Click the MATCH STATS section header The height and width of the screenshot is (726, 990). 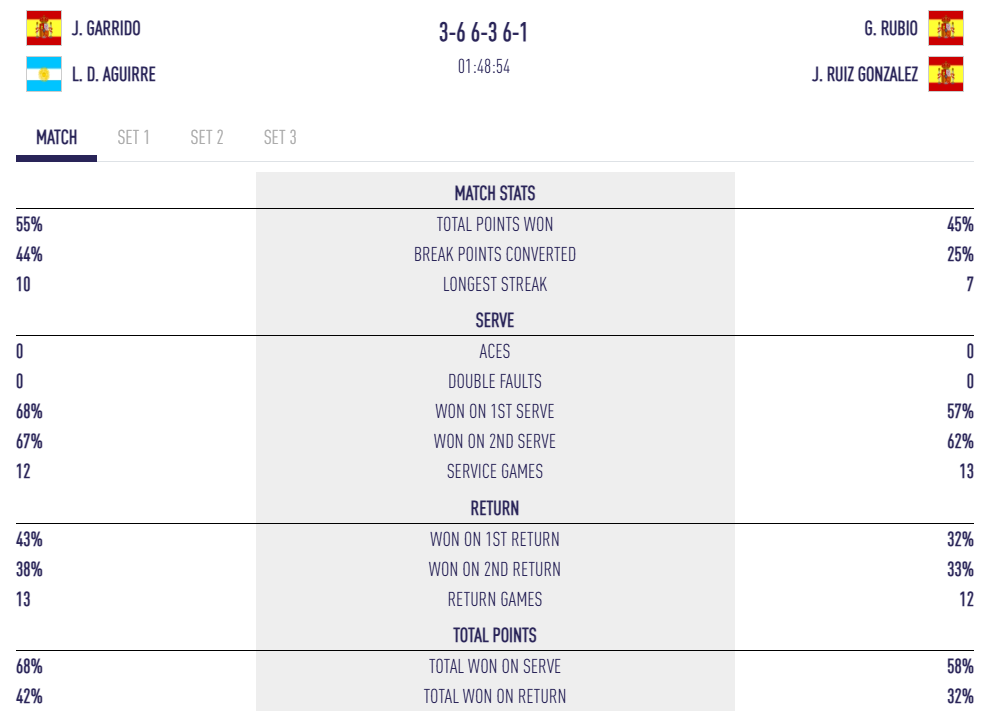[x=495, y=193]
